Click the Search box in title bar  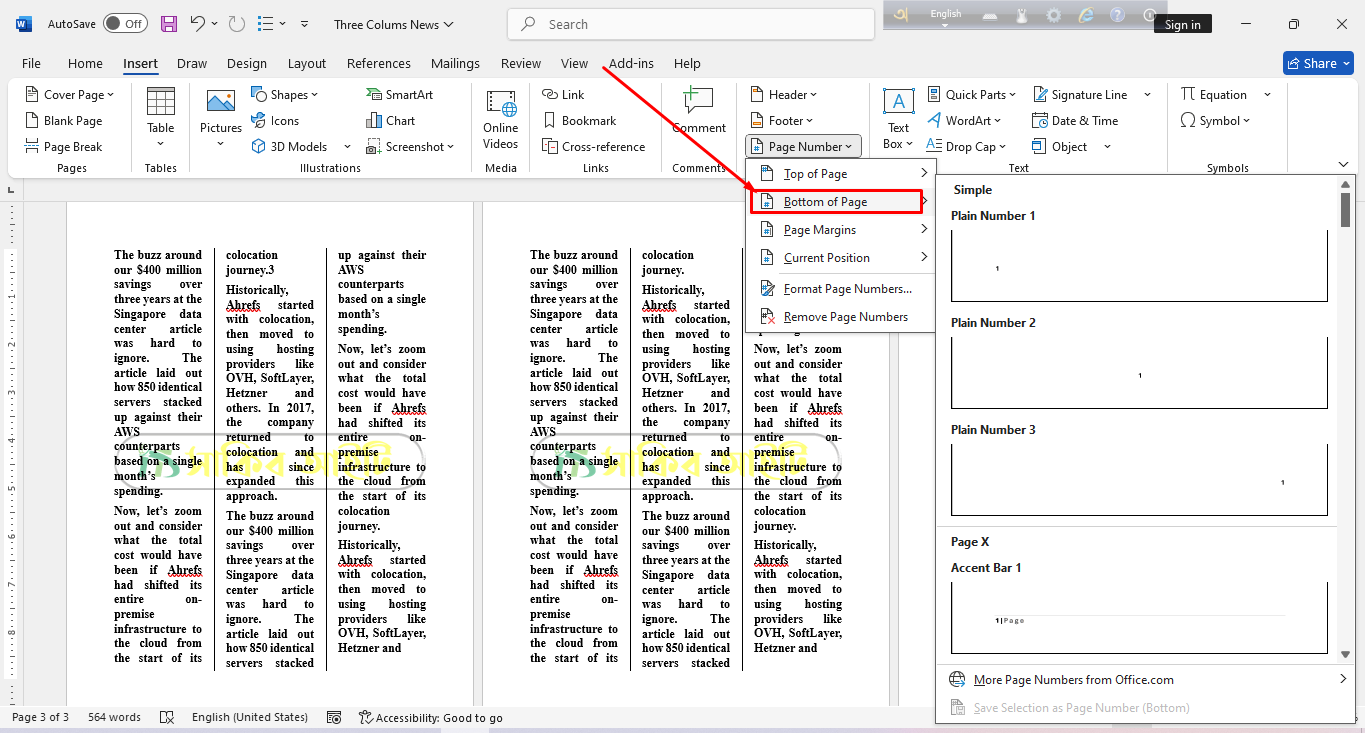tap(690, 24)
